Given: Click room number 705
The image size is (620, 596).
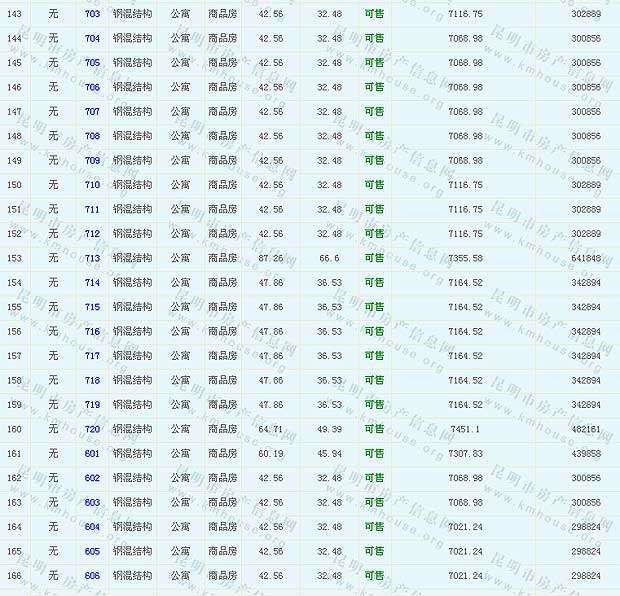Looking at the screenshot, I should [x=92, y=63].
